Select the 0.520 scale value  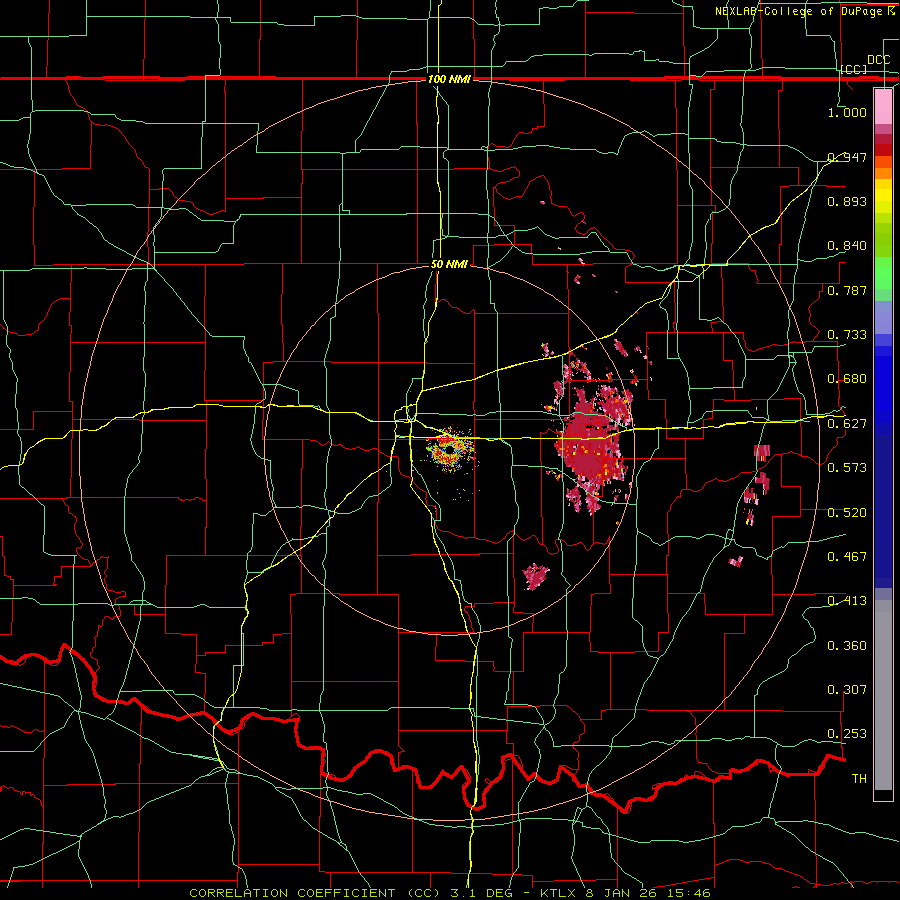(x=847, y=513)
